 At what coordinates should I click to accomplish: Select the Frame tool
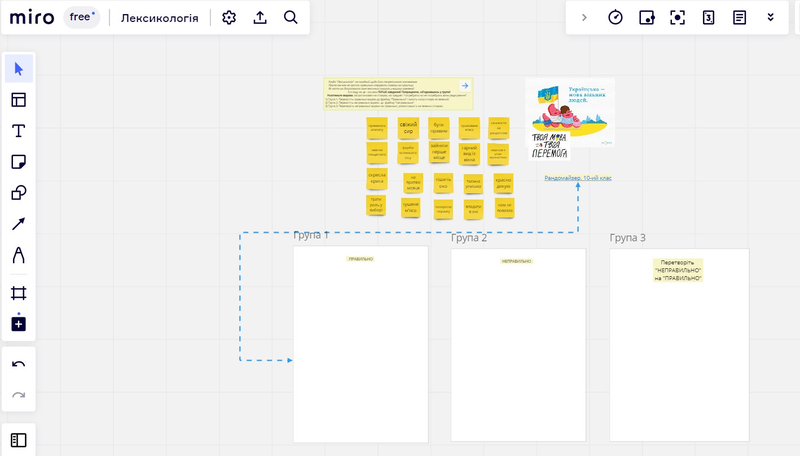tap(19, 293)
